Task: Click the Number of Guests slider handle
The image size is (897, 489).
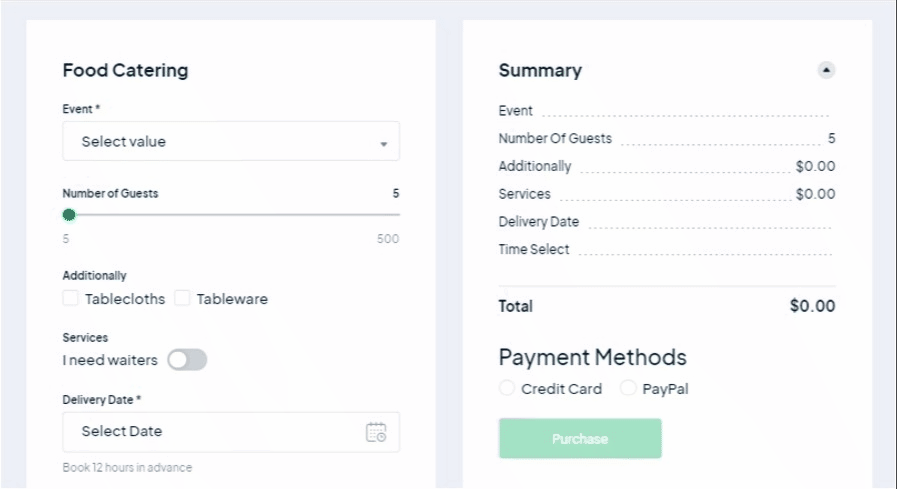Action: click(x=69, y=215)
